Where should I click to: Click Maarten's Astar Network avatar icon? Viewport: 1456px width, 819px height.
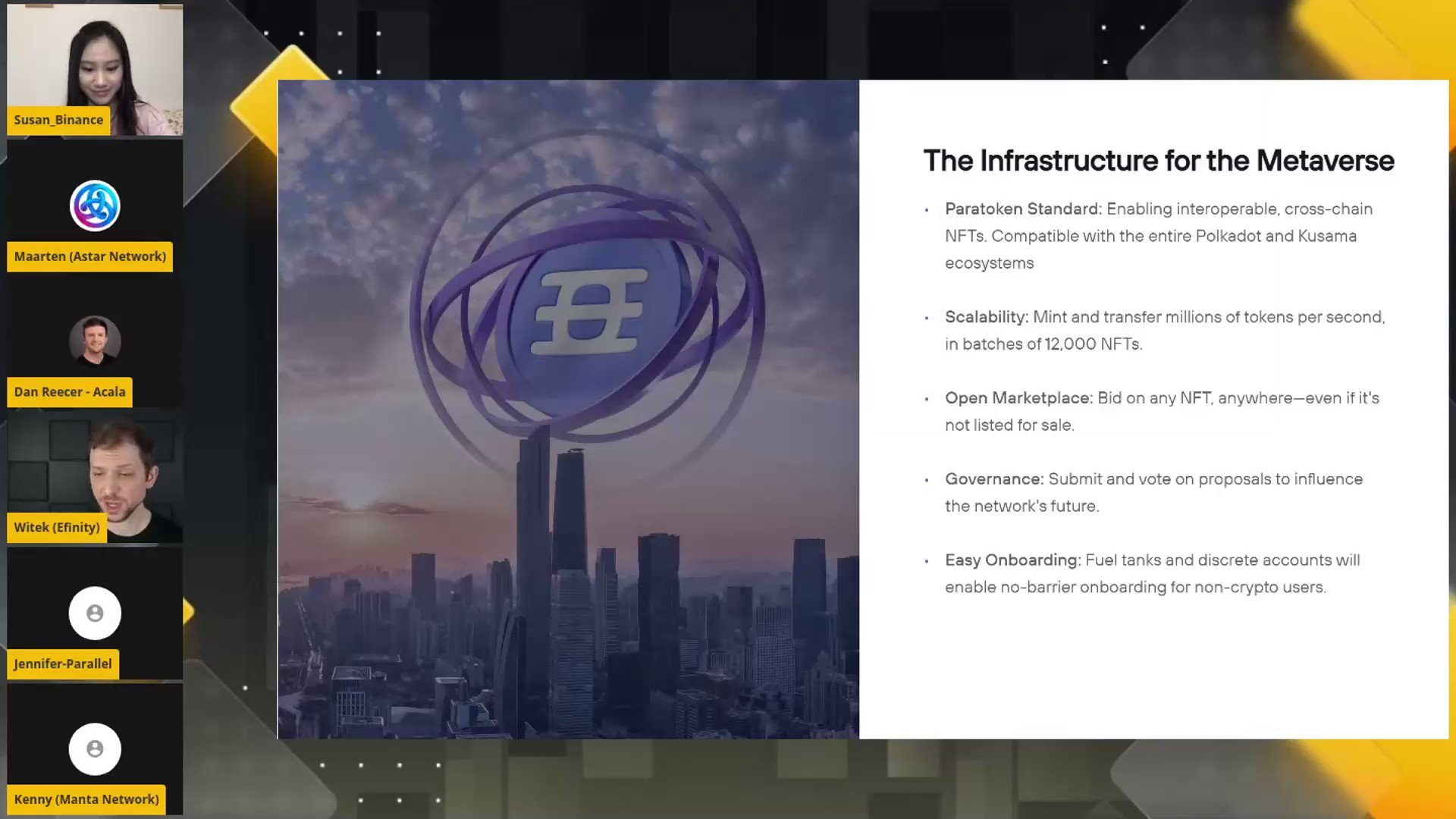coord(95,206)
